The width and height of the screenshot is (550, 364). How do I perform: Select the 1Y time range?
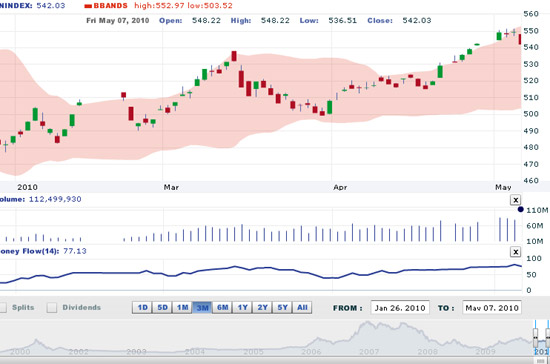click(242, 308)
